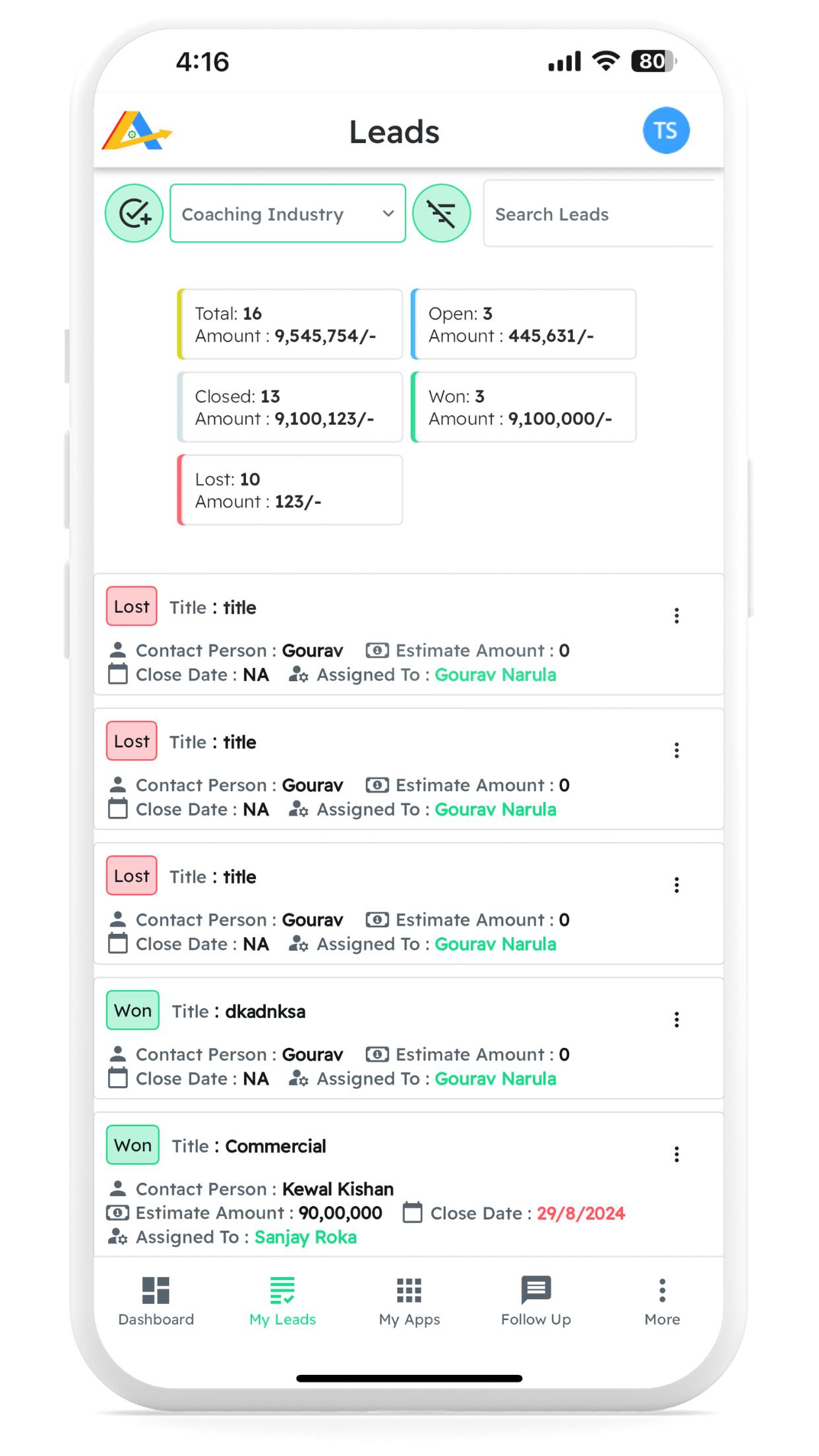
Task: Tap Estimate Amount 90,00,000
Action: click(340, 1213)
